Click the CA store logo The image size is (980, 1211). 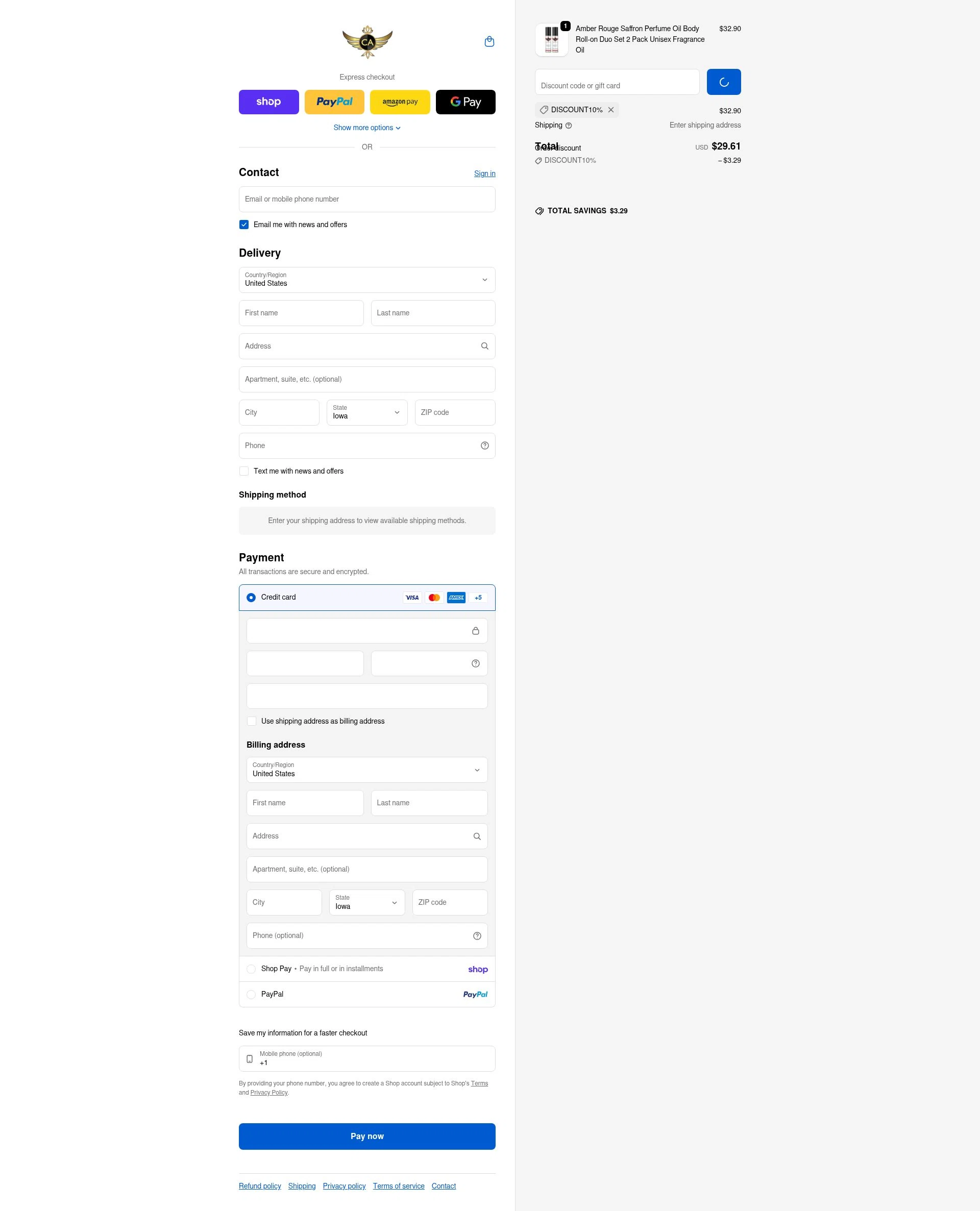pos(367,41)
